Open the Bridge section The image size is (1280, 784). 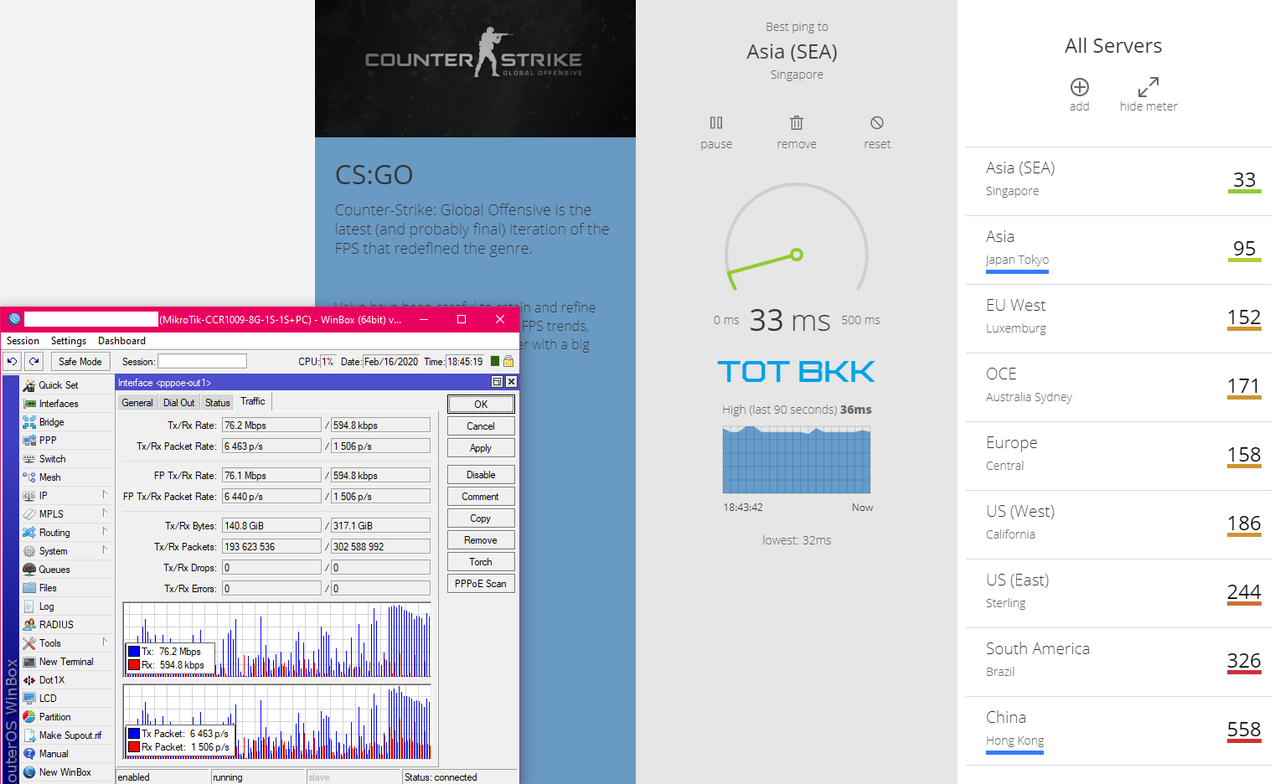(x=51, y=422)
